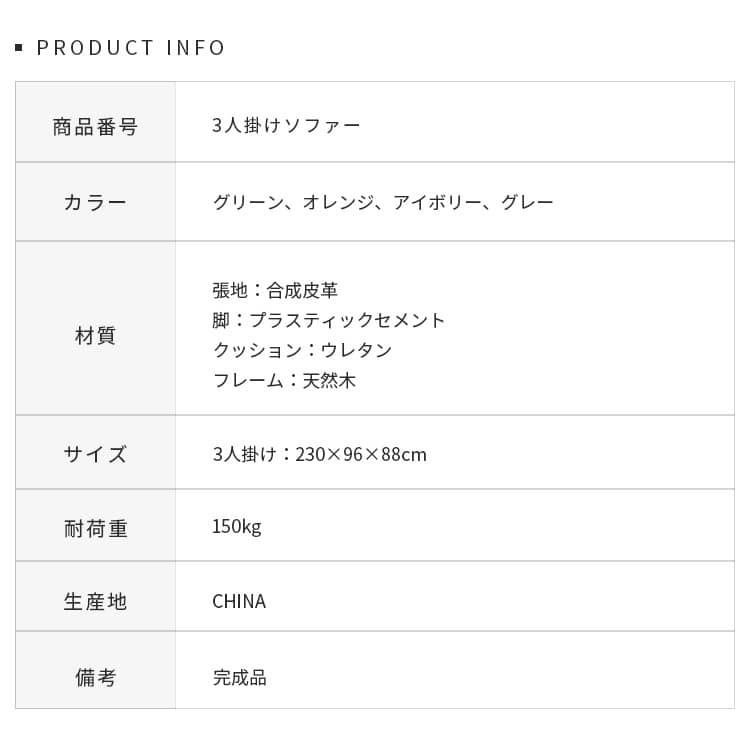The height and width of the screenshot is (750, 750).
Task: Select the 備考 label cell
Action: (95, 678)
